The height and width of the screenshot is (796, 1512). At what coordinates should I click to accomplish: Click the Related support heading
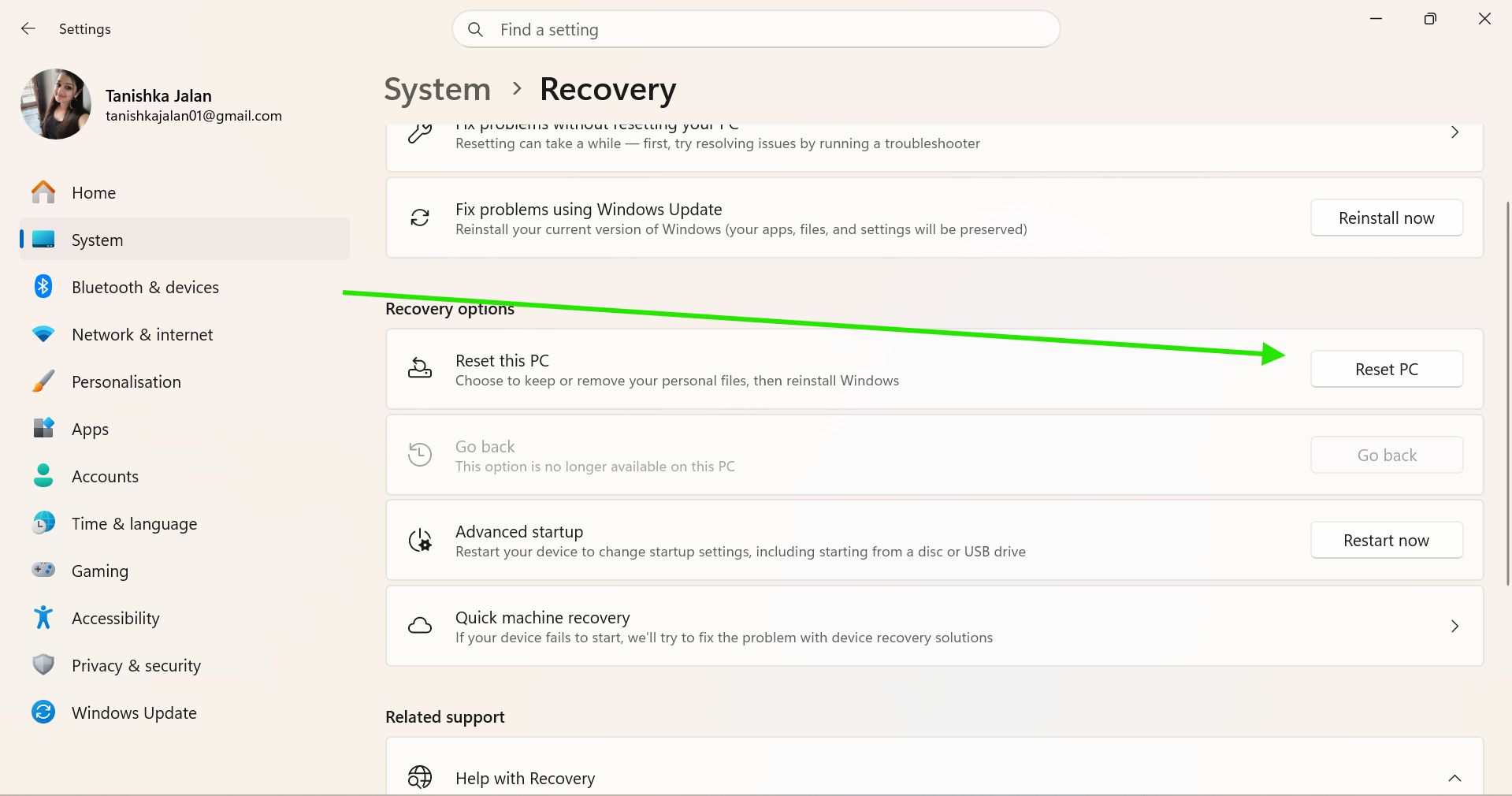click(x=445, y=717)
